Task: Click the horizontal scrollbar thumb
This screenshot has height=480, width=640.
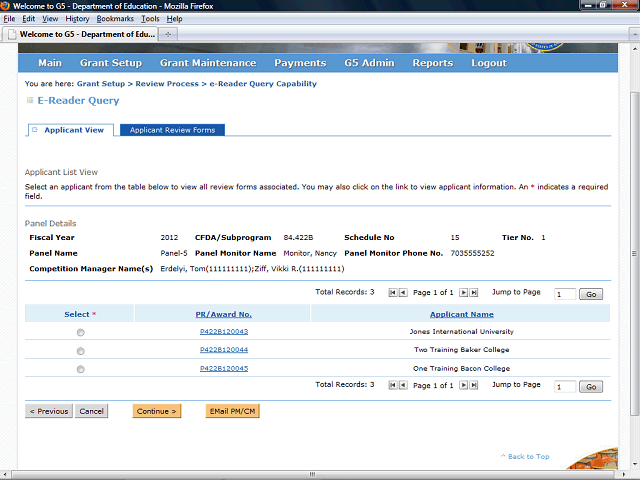Action: click(x=312, y=474)
